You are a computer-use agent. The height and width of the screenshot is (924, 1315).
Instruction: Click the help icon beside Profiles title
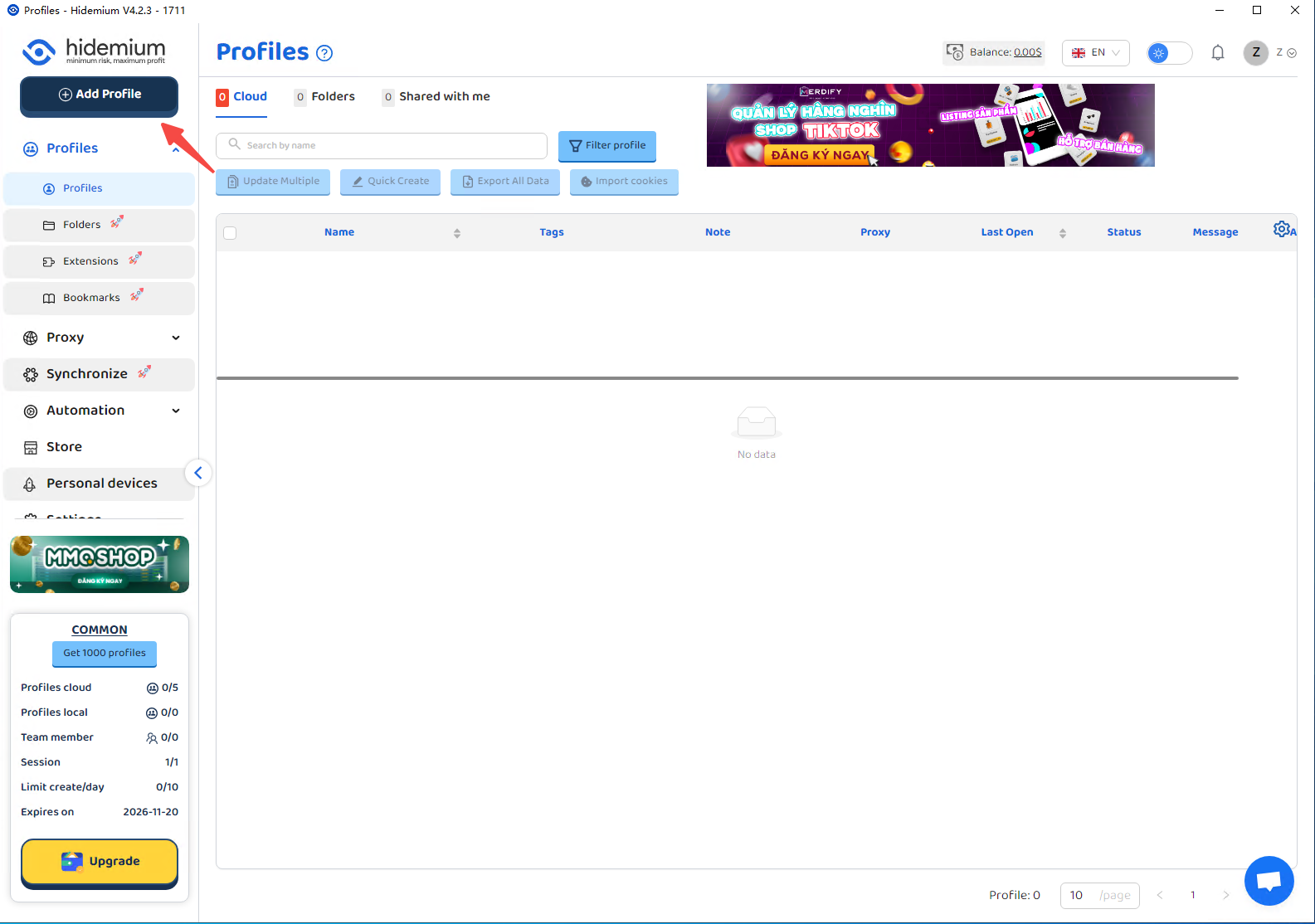coord(325,53)
